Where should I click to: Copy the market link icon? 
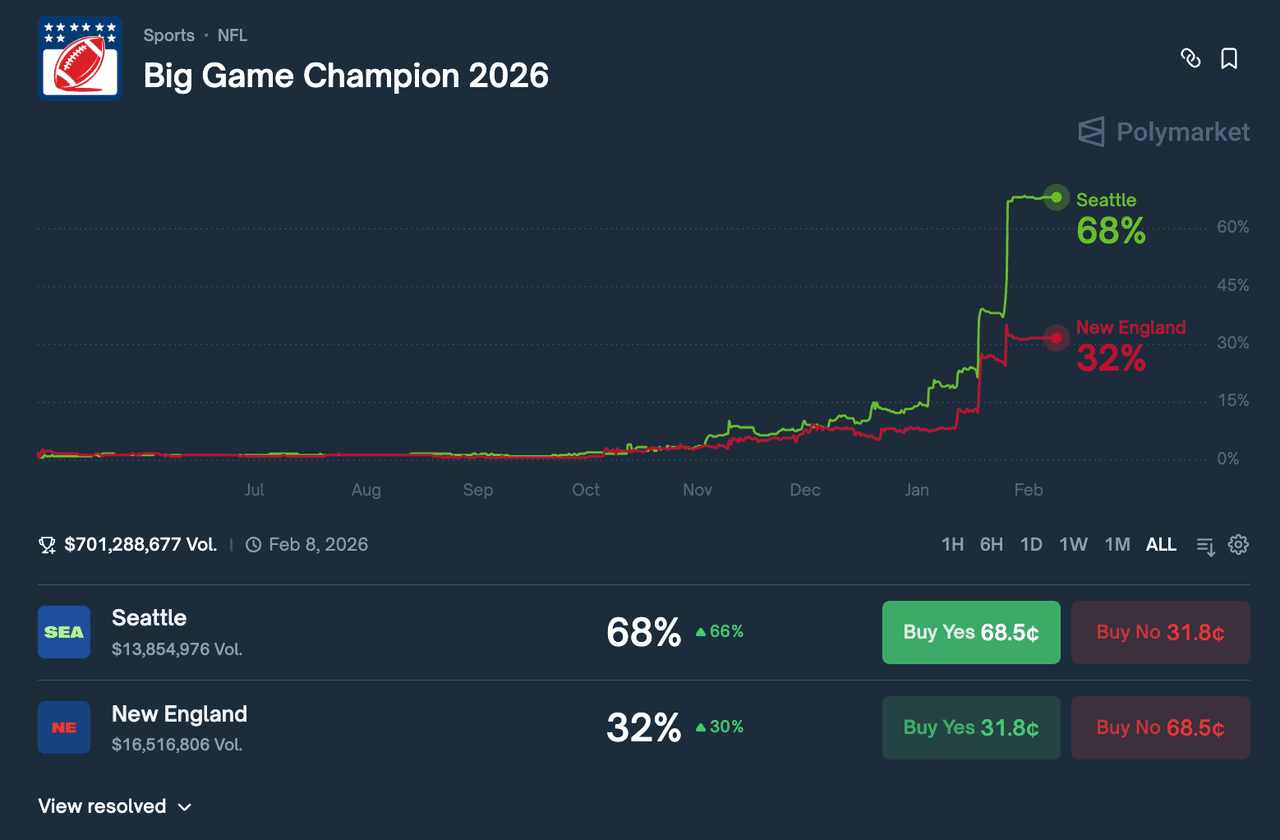pos(1190,59)
